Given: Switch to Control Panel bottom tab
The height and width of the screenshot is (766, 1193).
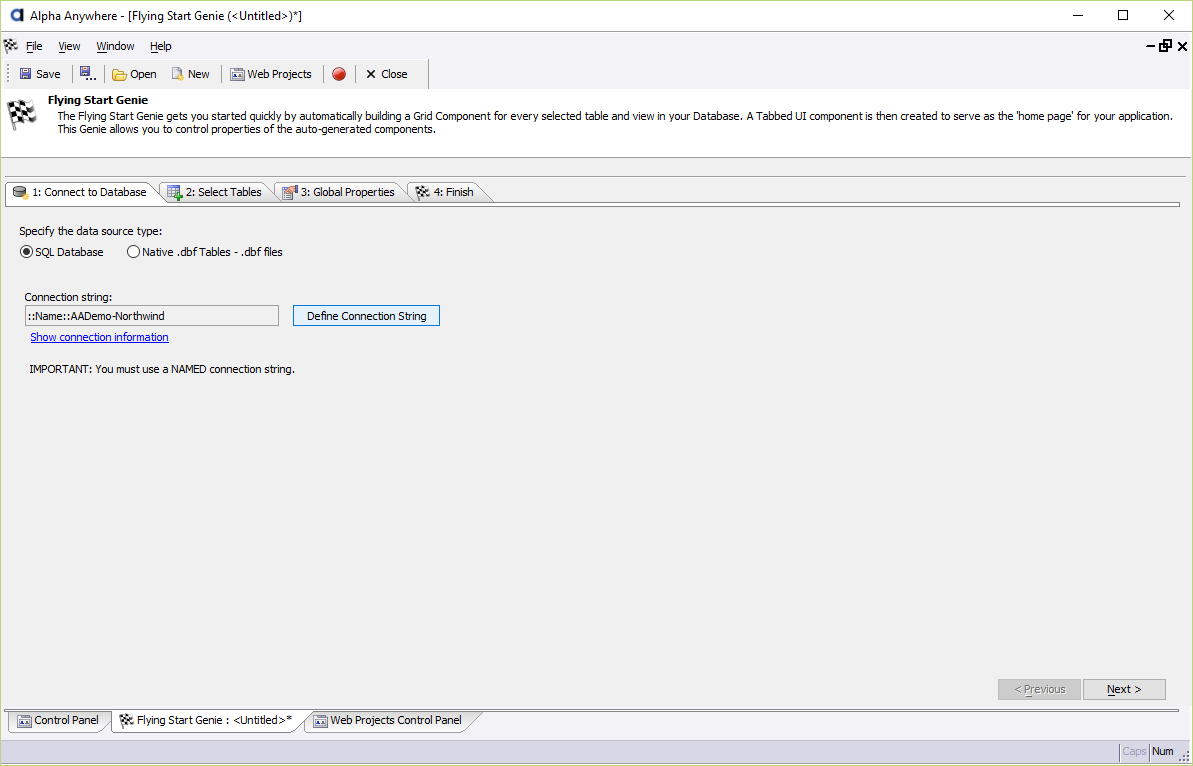Looking at the screenshot, I should pyautogui.click(x=59, y=720).
